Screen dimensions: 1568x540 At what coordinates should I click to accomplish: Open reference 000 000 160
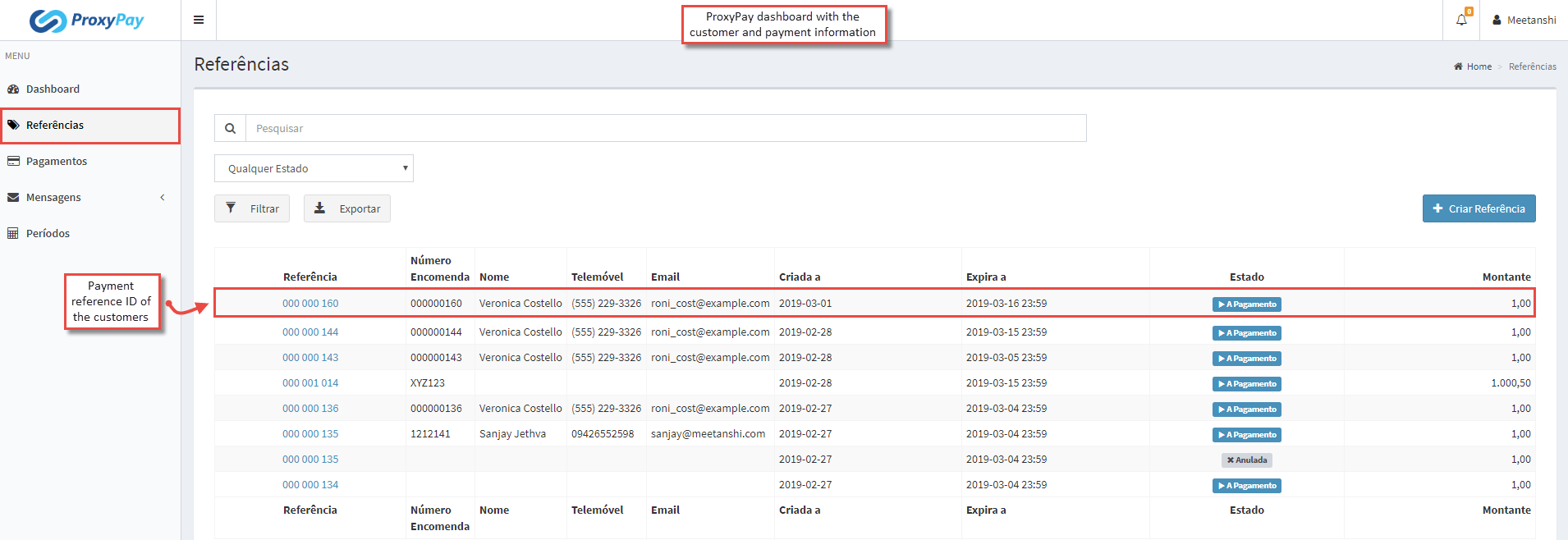[310, 304]
